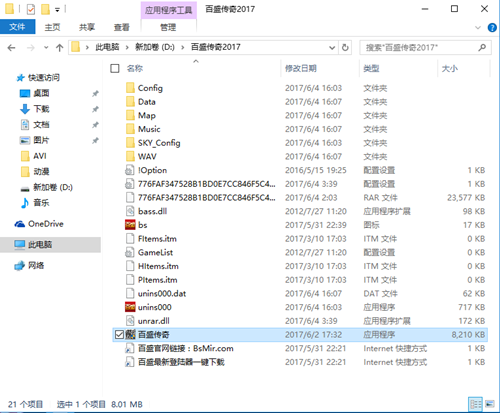This screenshot has width=500, height=413.
Task: Select the 应用程序工具 contextual tab
Action: coord(169,10)
